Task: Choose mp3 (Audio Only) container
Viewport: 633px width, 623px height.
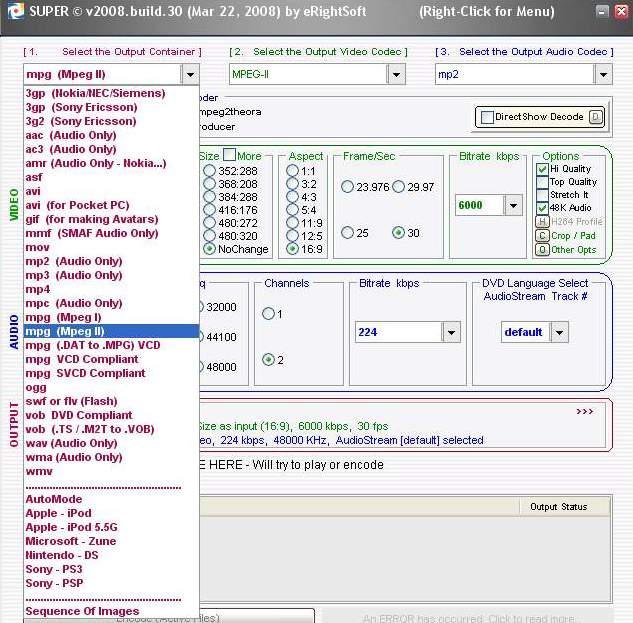Action: [x=111, y=275]
